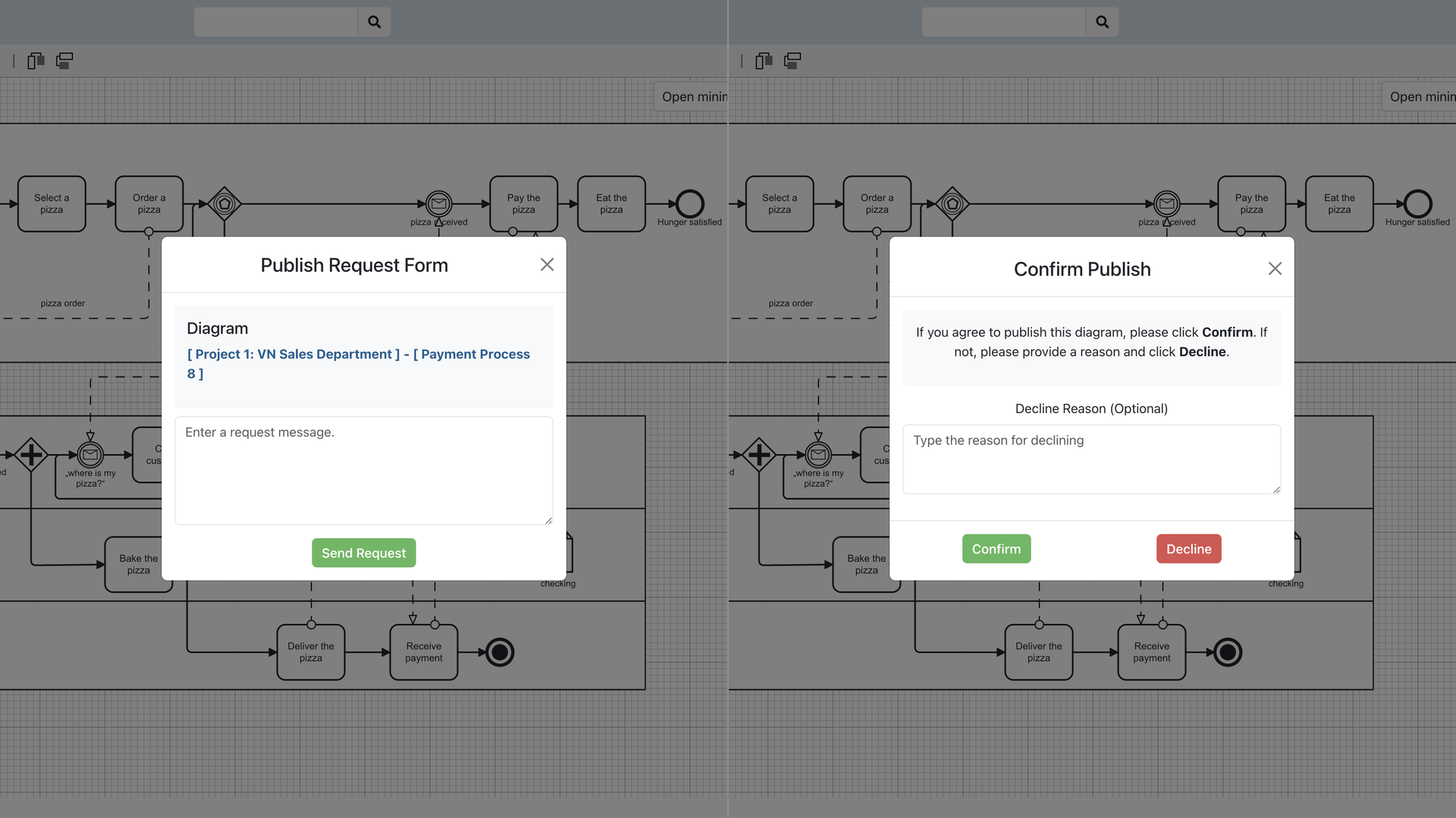
Task: Grab the request message textarea resize handle
Action: coord(548,520)
